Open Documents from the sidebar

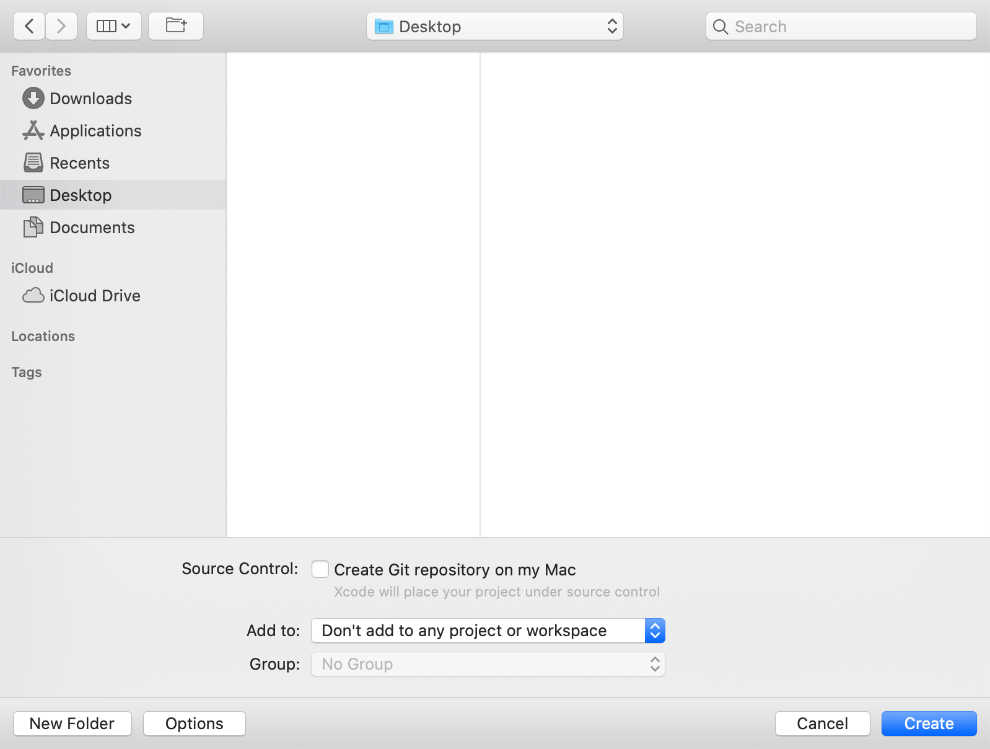91,228
